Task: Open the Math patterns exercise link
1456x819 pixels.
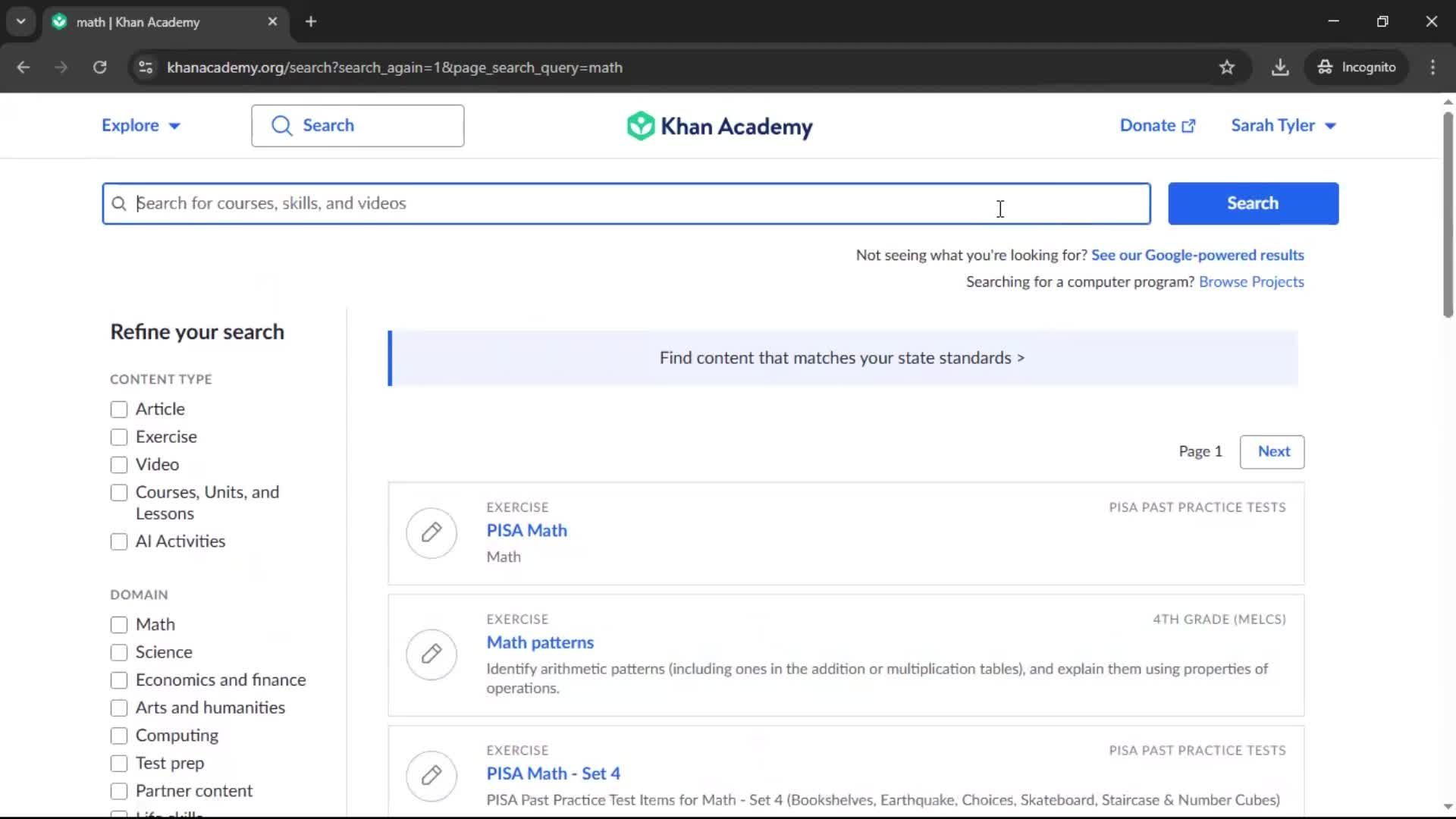Action: [x=540, y=643]
